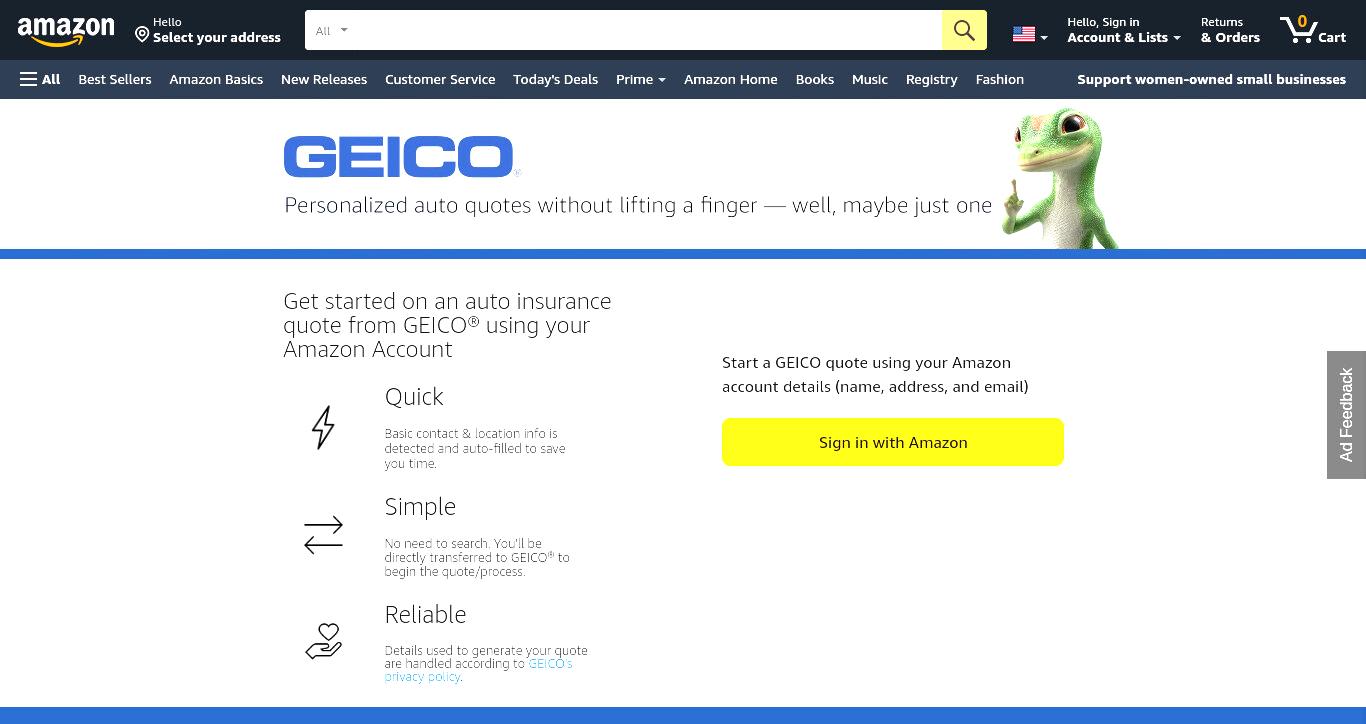This screenshot has width=1366, height=724.
Task: Open the Books section
Action: pyautogui.click(x=815, y=79)
